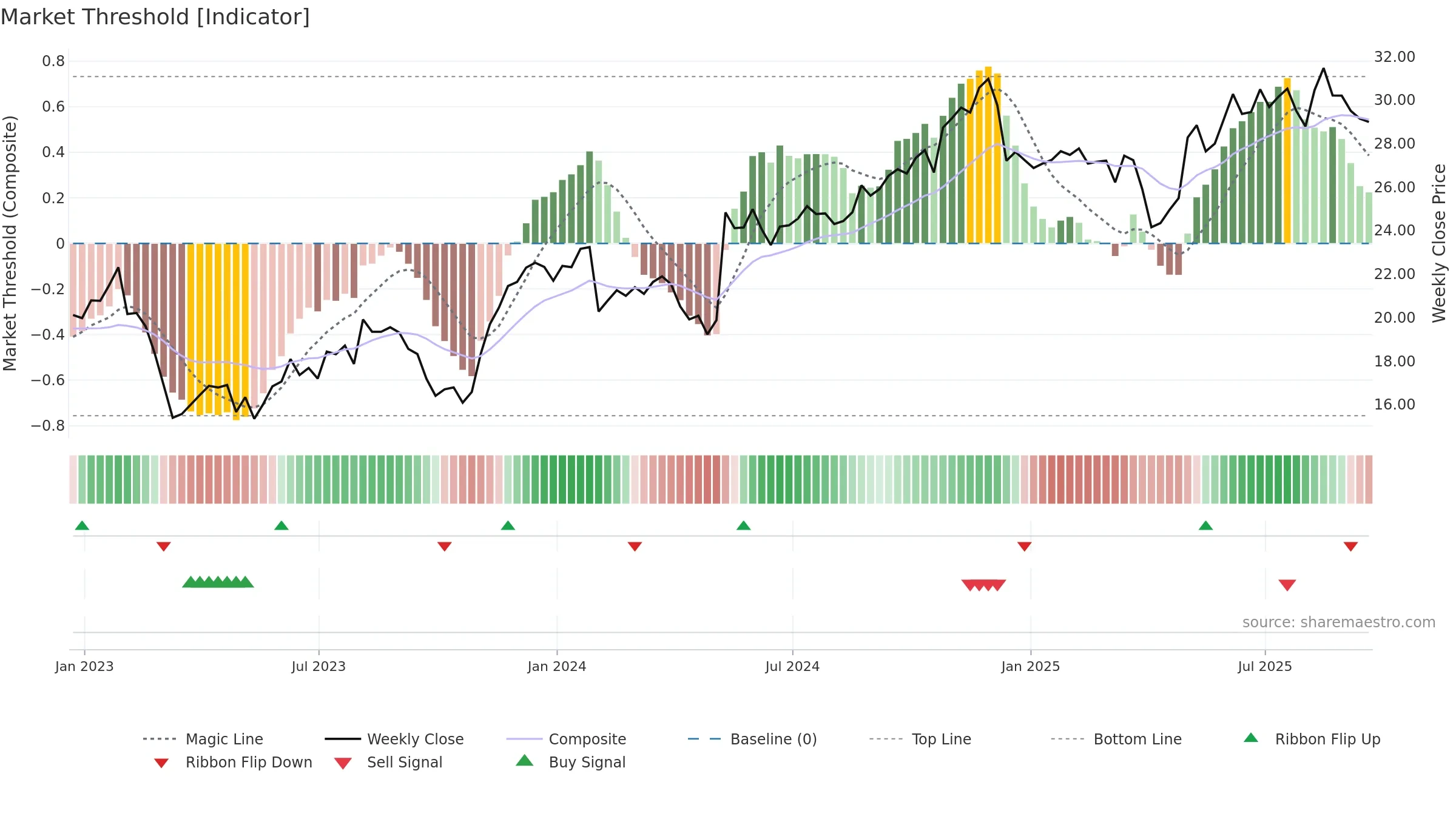Screen dimensions: 1456x819
Task: Click the weekly close price peak in August 2025
Action: click(x=1324, y=69)
